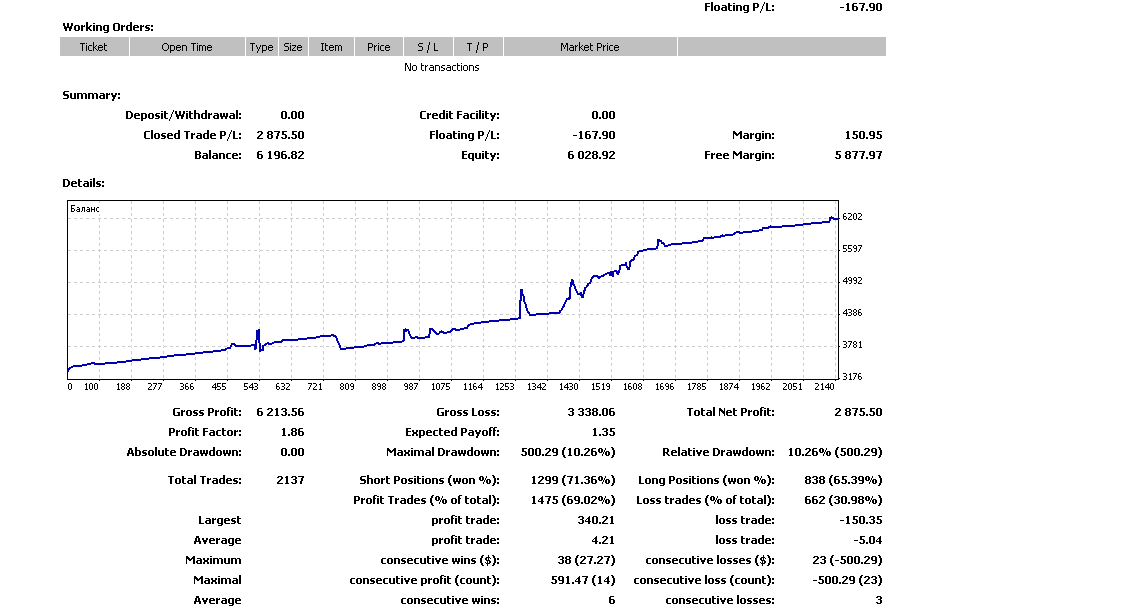Click the Long Positions value 838 (65.39%)
The height and width of the screenshot is (610, 1143).
pos(843,480)
